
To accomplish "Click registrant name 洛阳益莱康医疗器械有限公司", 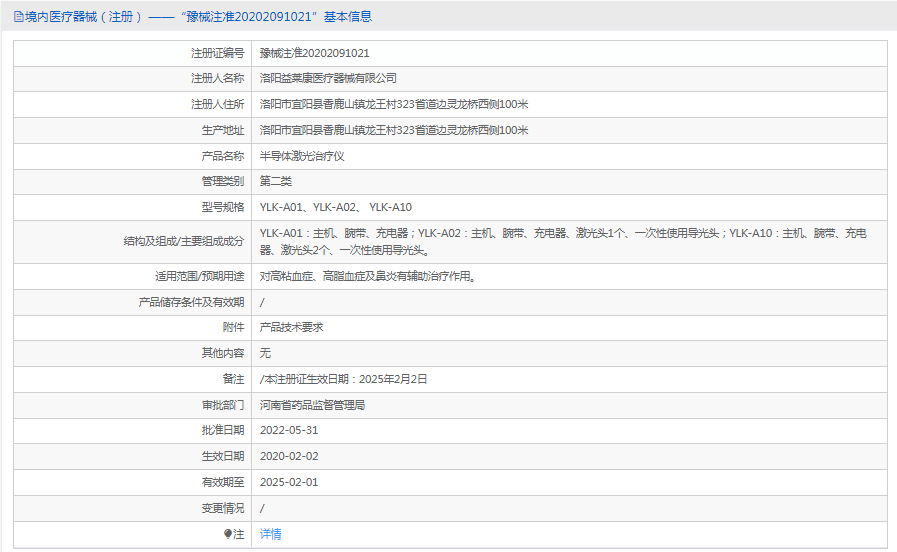I will [x=328, y=78].
